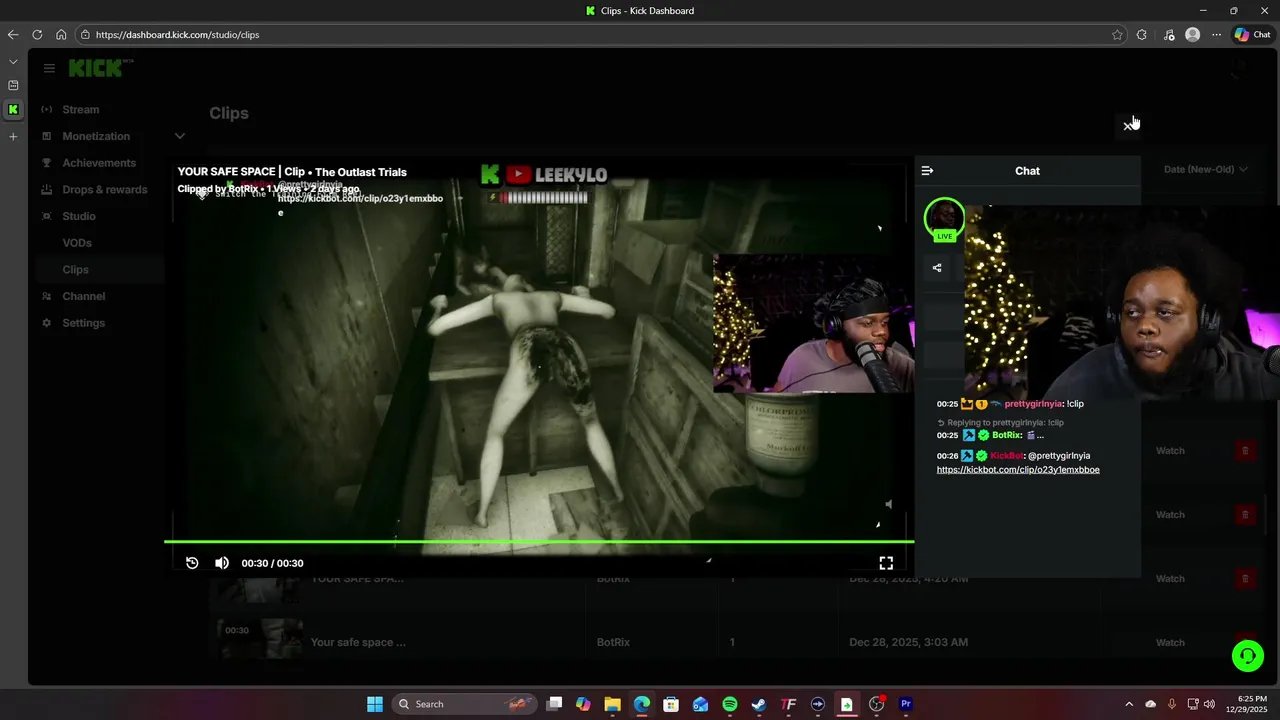The image size is (1280, 720).
Task: Select VODs under Studio
Action: 77,243
